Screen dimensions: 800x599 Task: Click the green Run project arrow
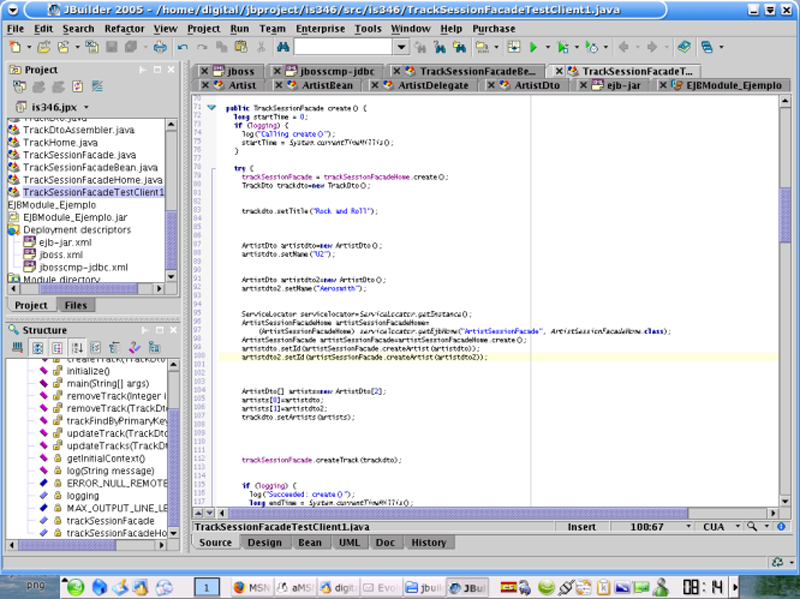pos(534,47)
